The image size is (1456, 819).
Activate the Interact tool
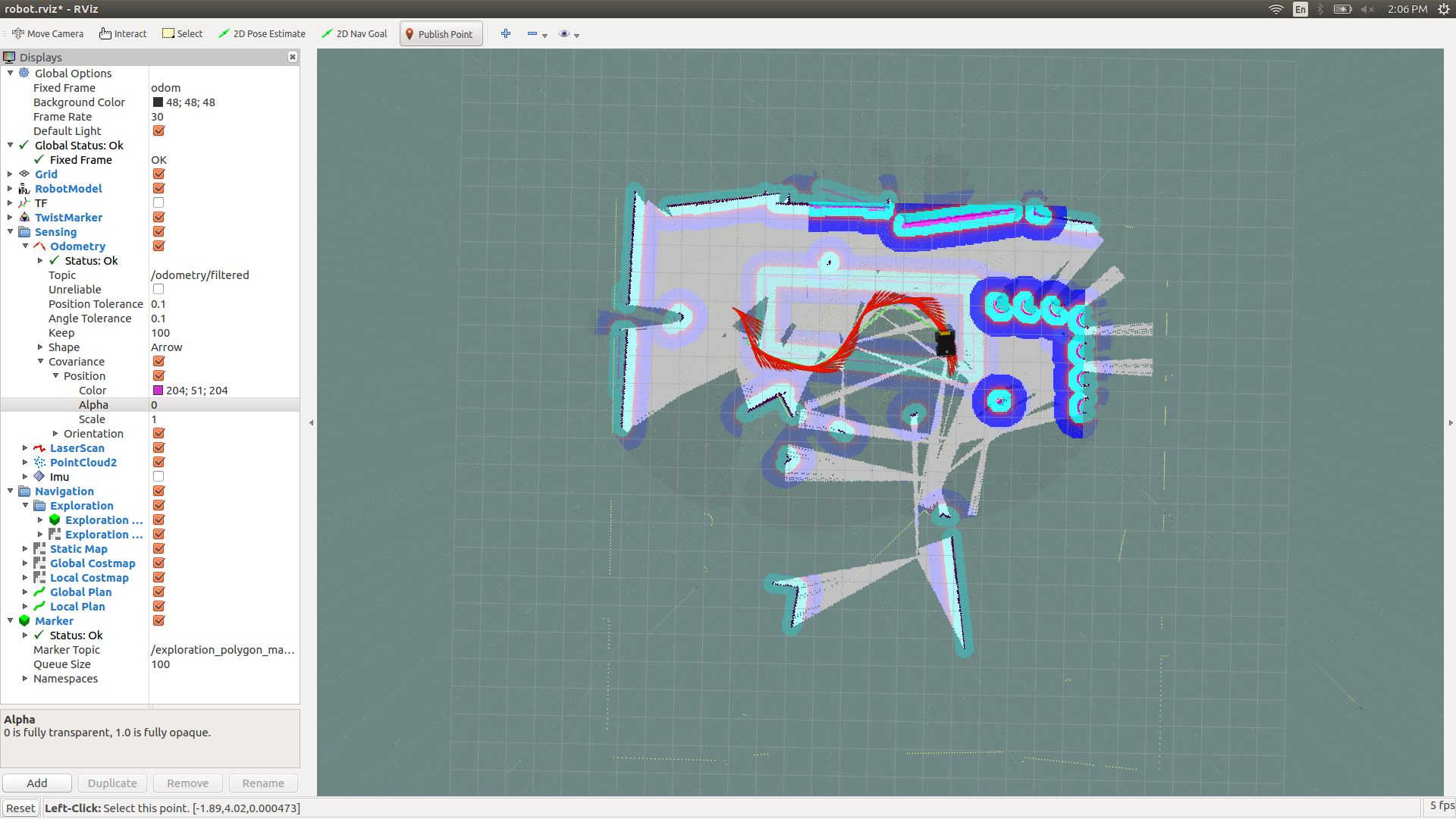(123, 34)
